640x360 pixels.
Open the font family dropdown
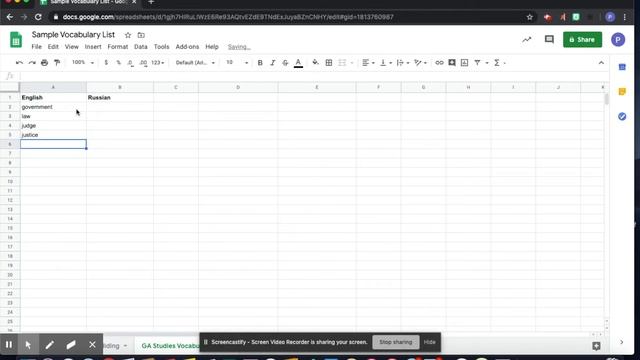pos(195,63)
